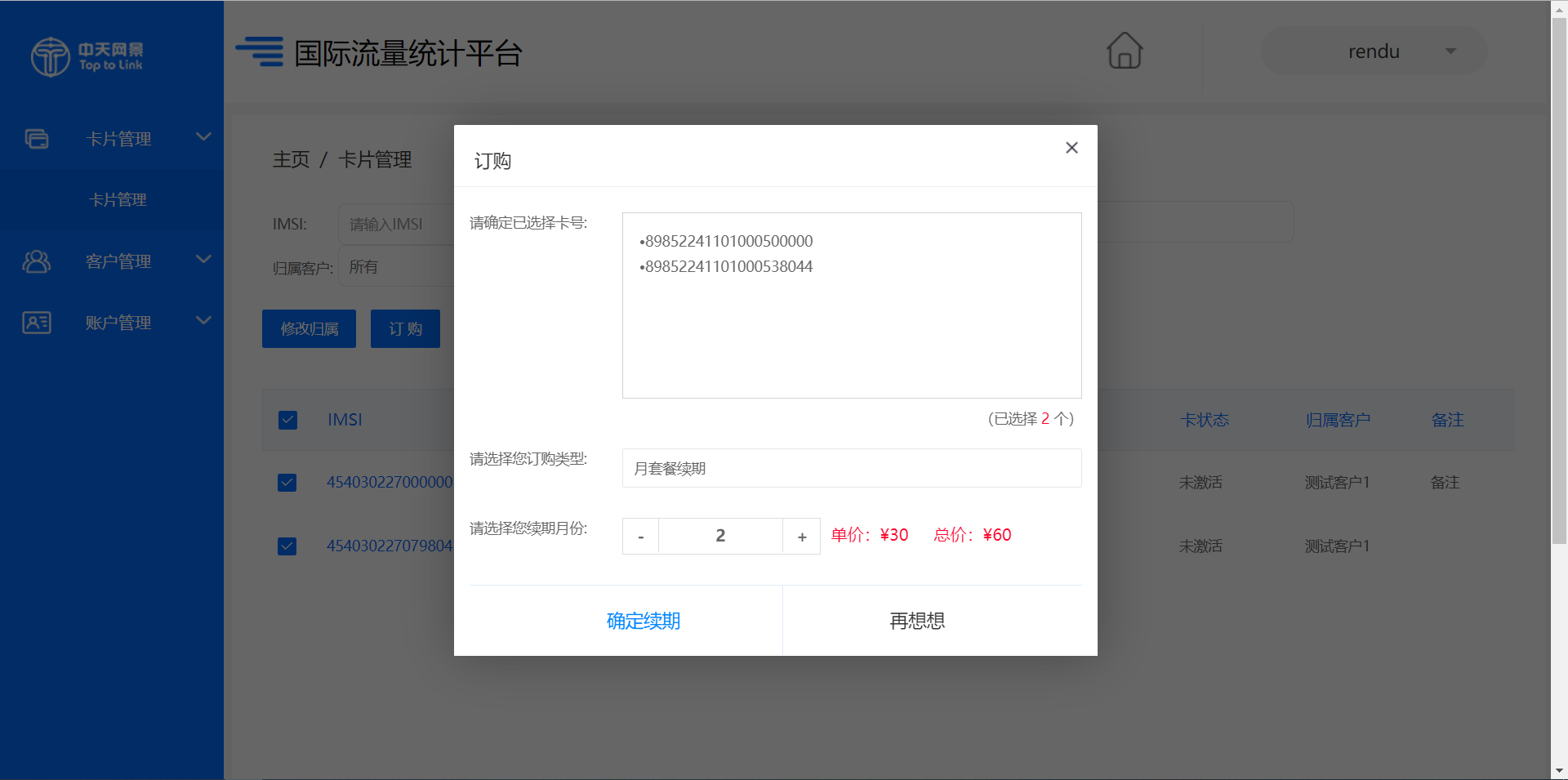Click the 总价: ¥60 total text
Viewport: 1568px width, 780px height.
click(973, 535)
